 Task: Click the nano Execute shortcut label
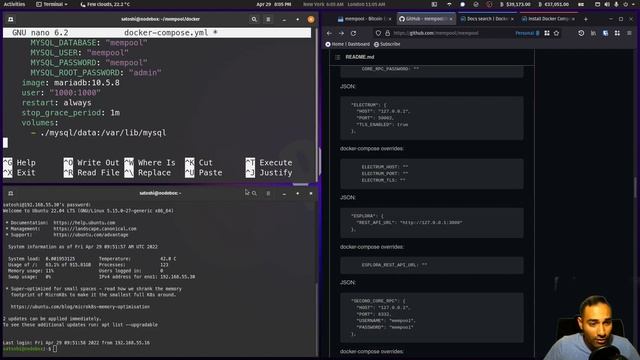pos(276,162)
